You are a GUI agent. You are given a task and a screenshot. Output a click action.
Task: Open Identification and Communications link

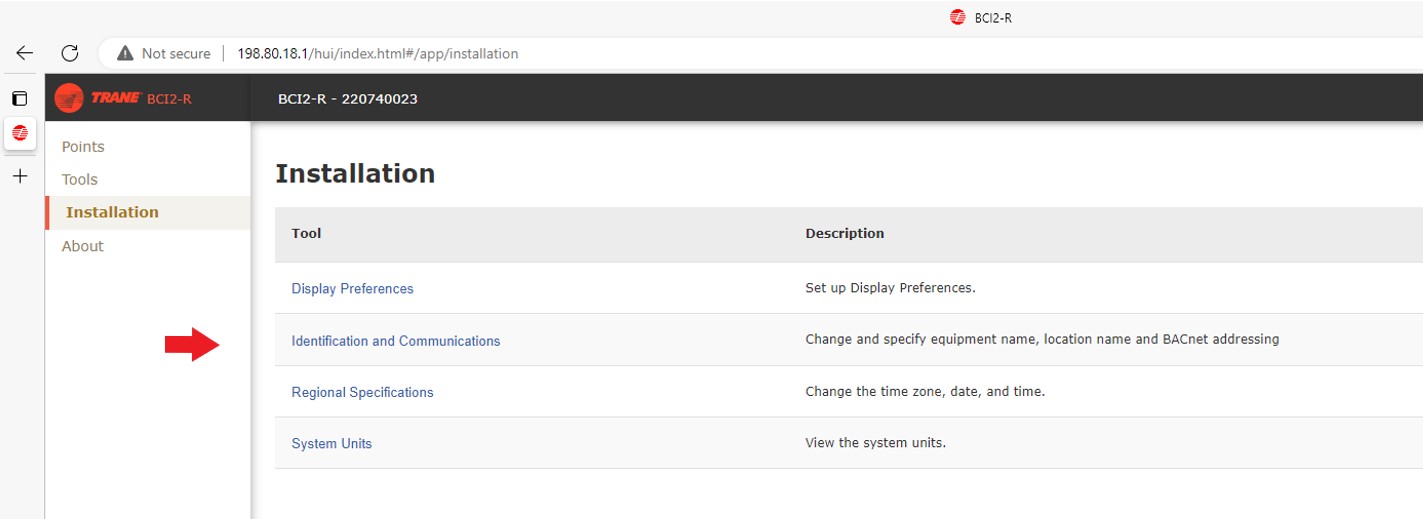(x=396, y=341)
